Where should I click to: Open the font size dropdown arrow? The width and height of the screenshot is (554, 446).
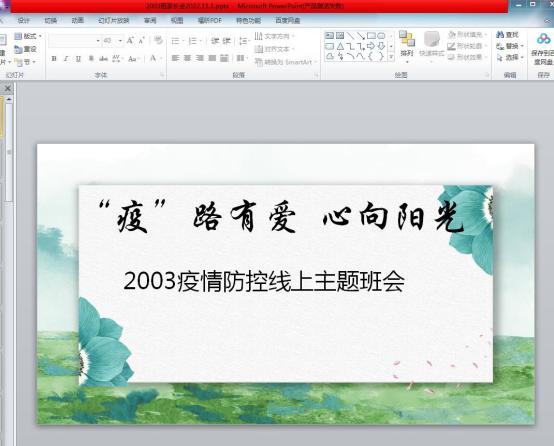[x=120, y=41]
